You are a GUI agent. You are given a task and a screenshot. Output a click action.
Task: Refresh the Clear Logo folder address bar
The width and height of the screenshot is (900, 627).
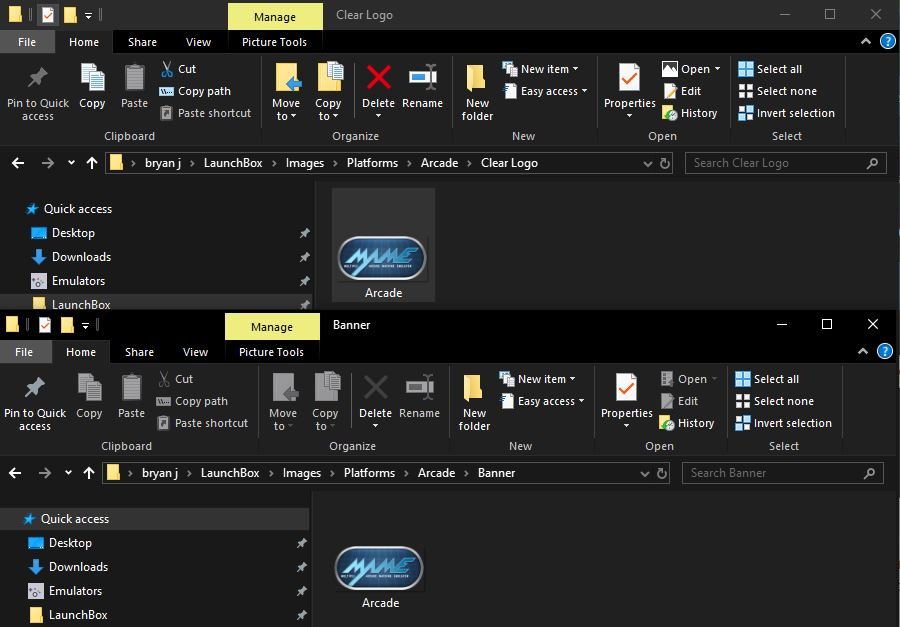coord(665,163)
